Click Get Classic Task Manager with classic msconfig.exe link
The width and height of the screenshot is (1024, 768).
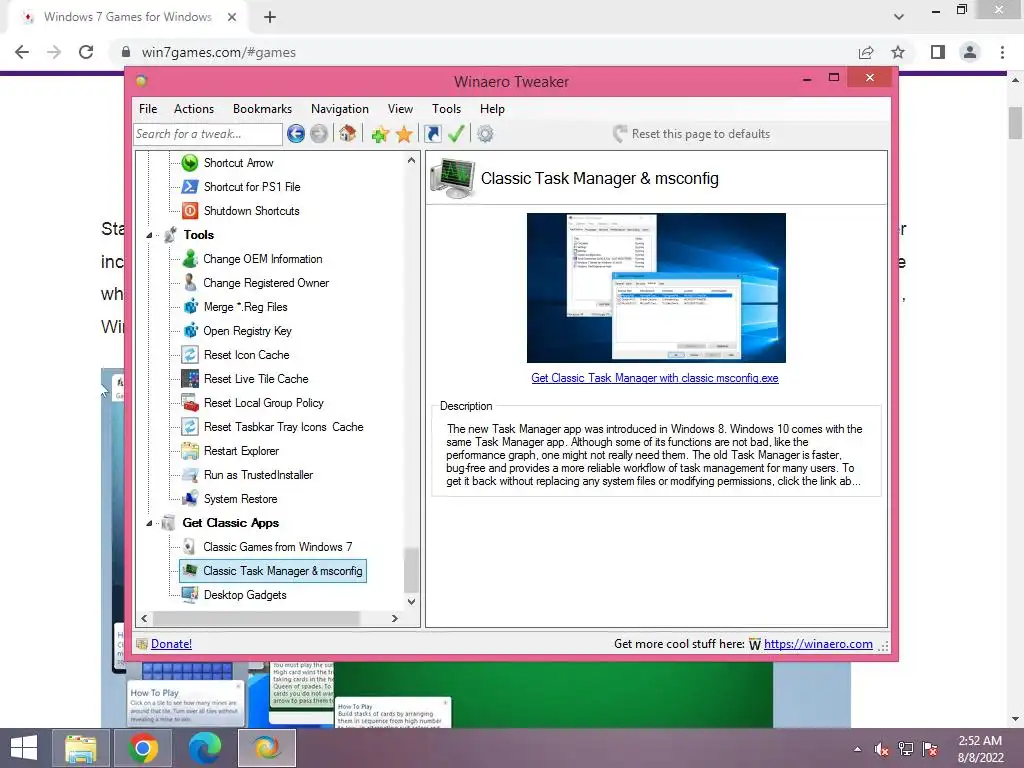coord(654,378)
